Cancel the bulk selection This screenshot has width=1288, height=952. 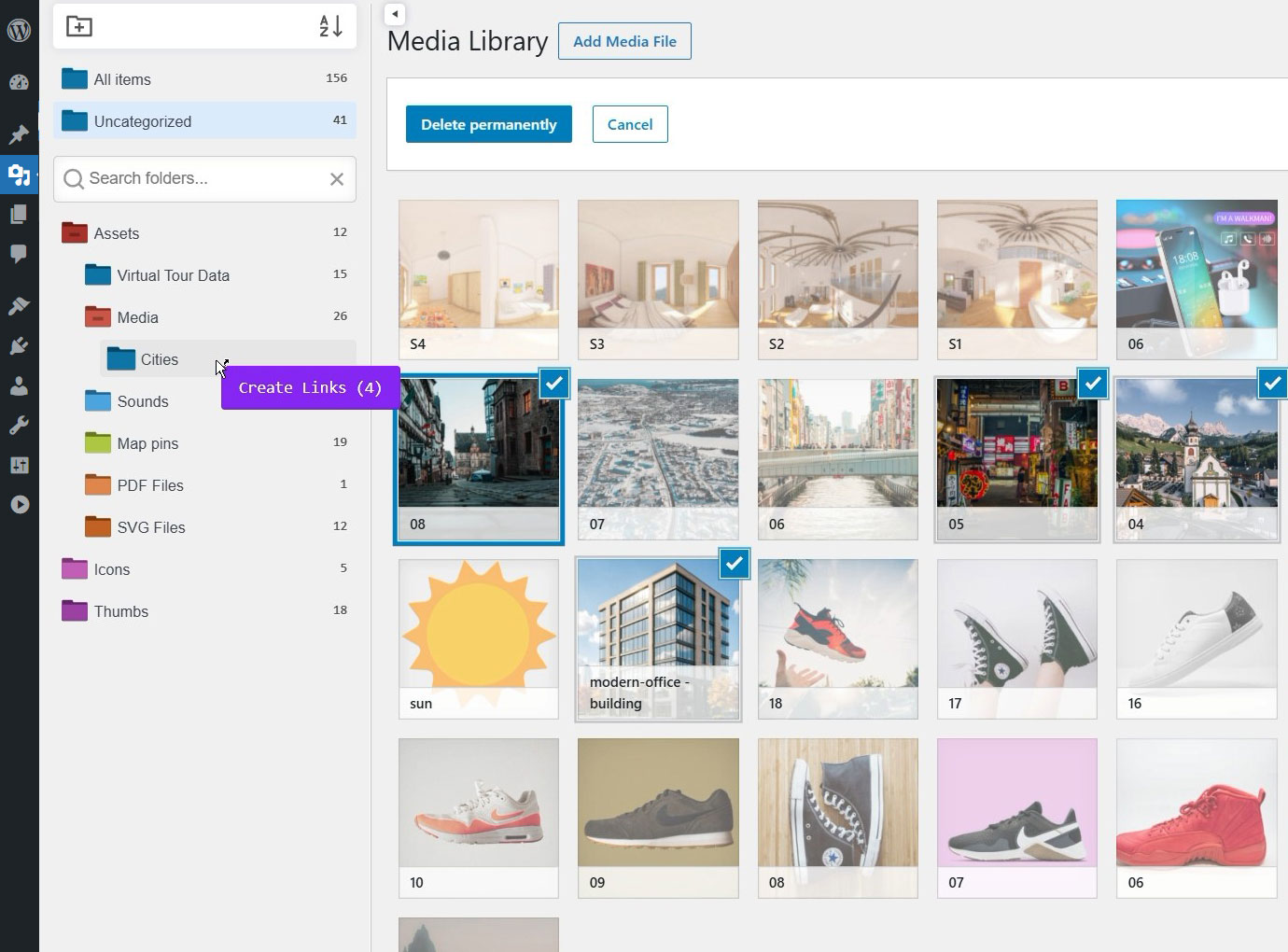point(630,124)
